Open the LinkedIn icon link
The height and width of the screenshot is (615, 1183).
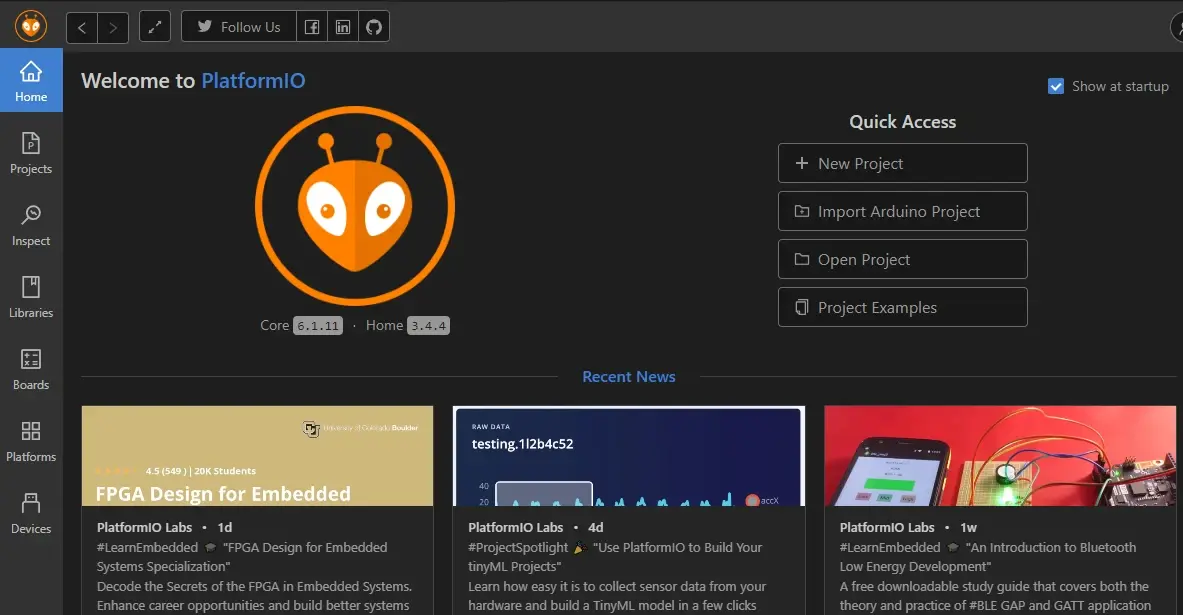click(343, 27)
